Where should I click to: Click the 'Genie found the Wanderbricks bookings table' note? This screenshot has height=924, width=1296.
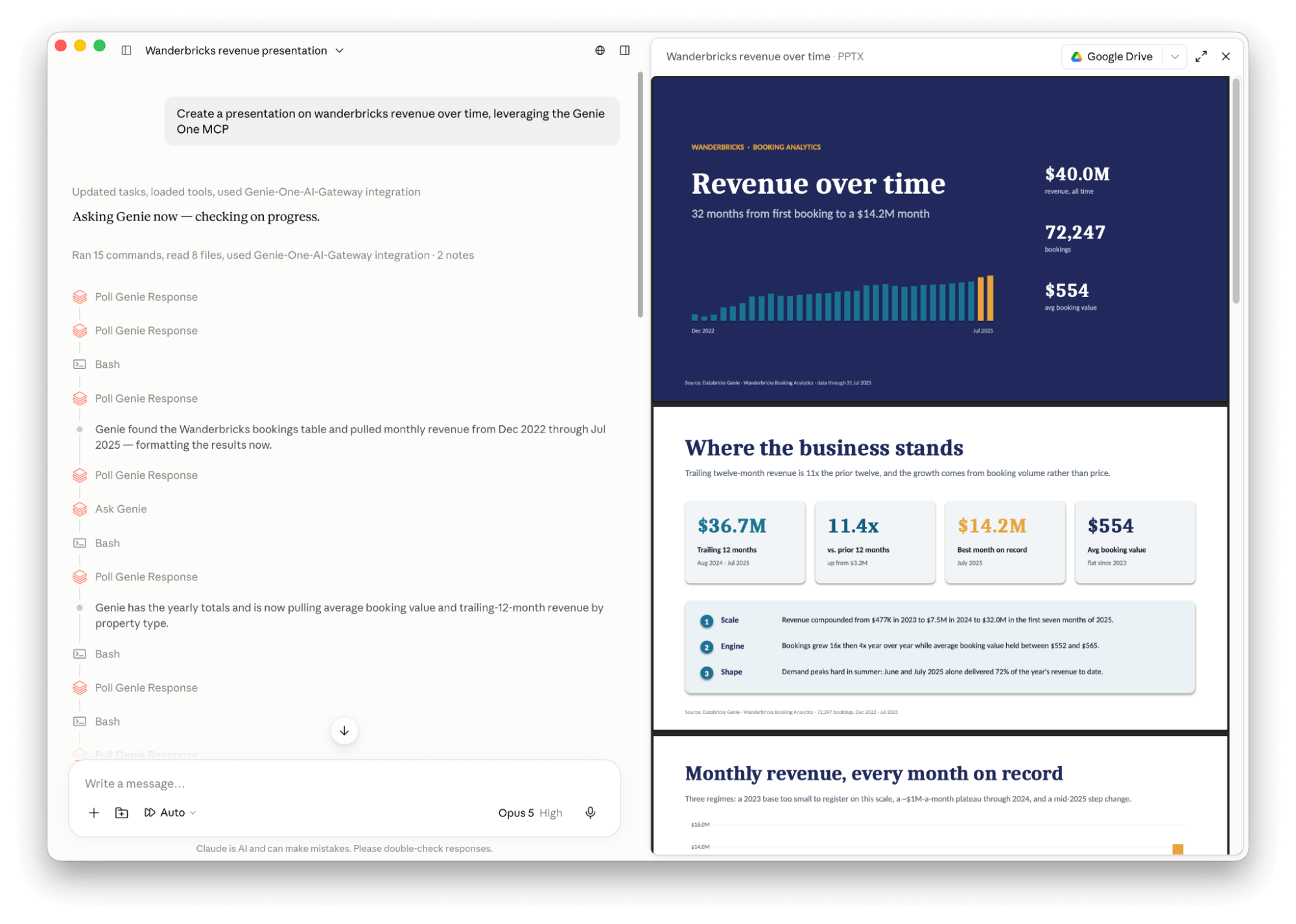(x=350, y=437)
